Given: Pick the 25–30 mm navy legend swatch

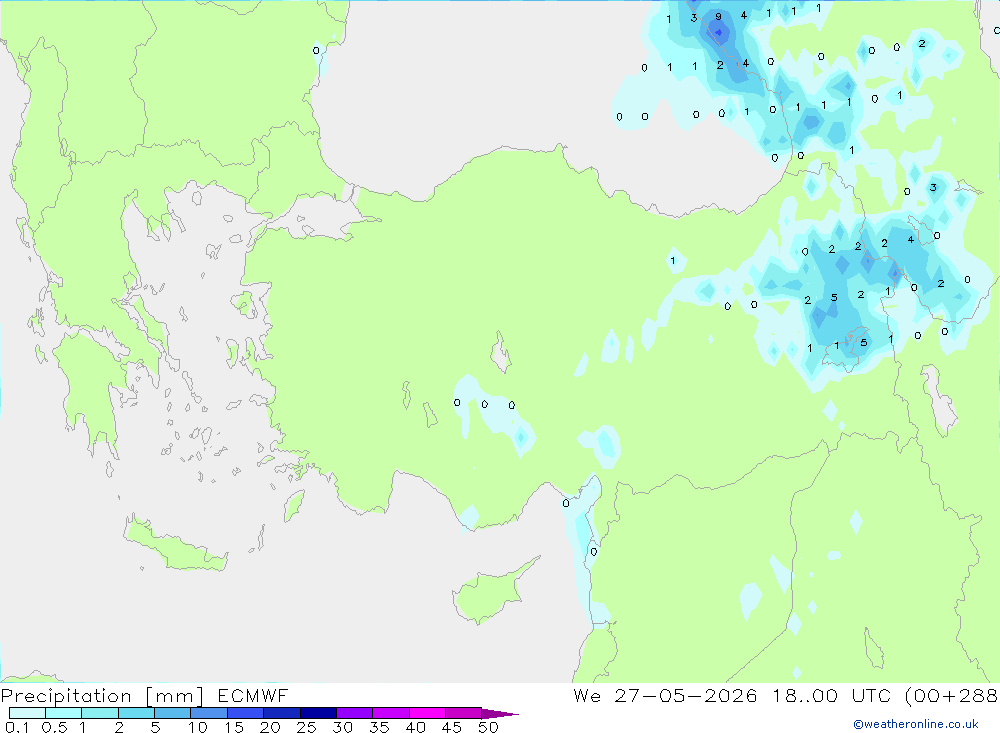Looking at the screenshot, I should pos(318,713).
